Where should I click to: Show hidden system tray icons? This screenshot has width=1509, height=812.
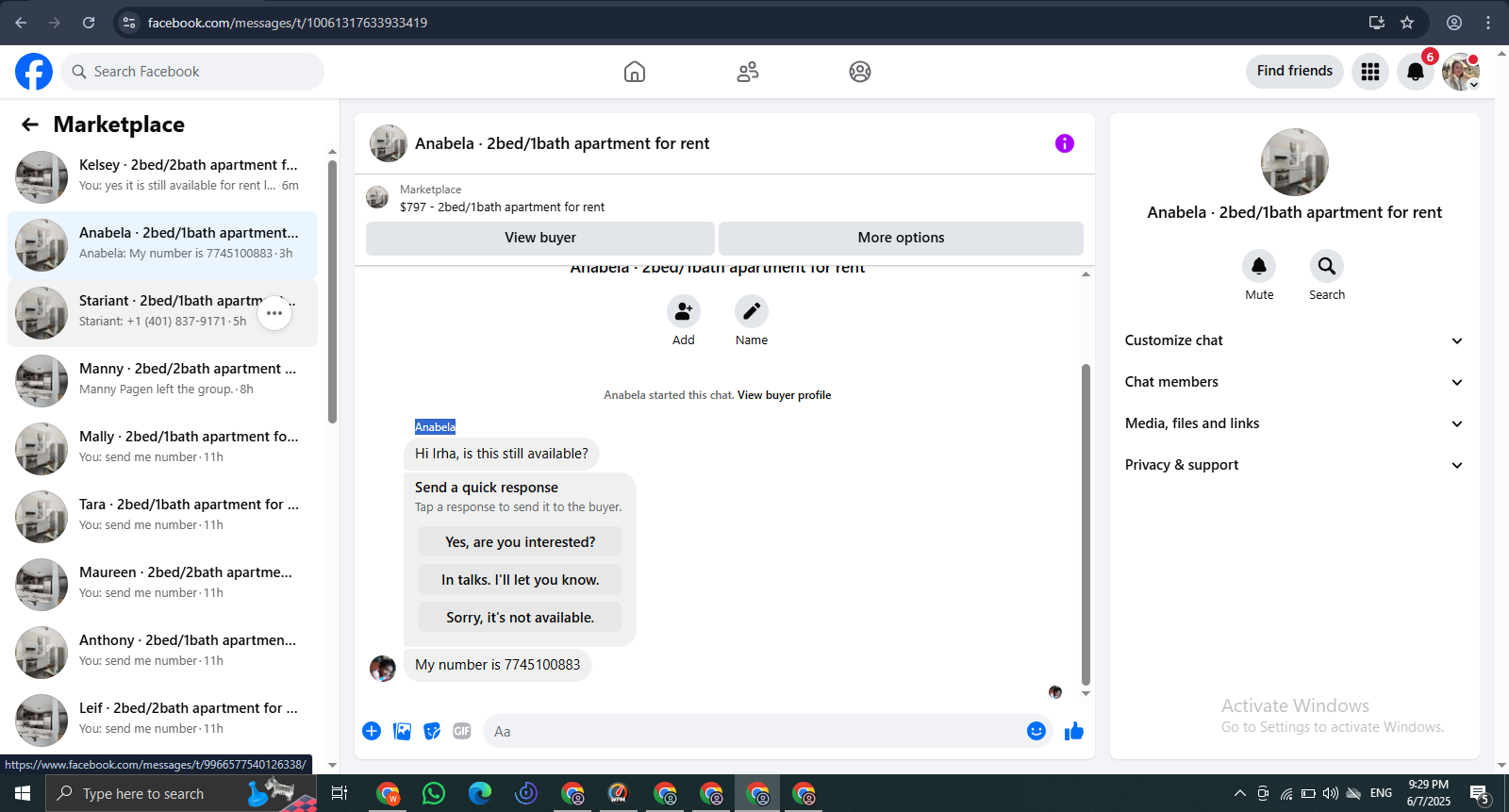[x=1240, y=793]
